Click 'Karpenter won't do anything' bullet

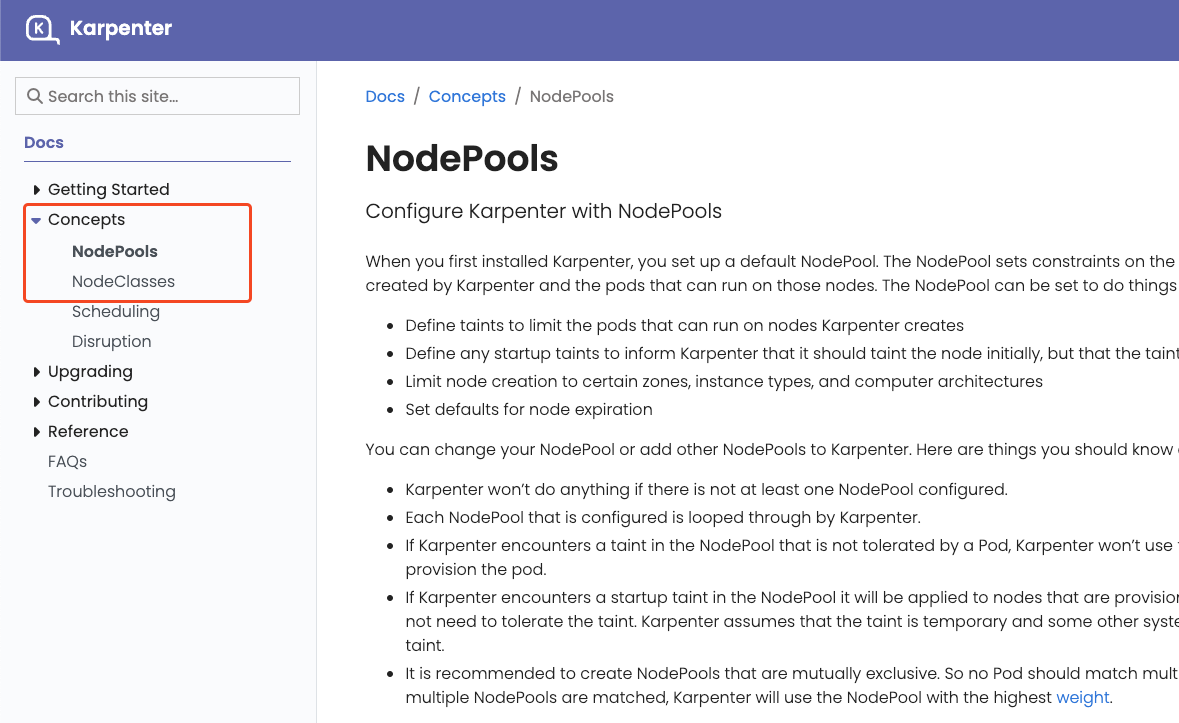tap(706, 490)
